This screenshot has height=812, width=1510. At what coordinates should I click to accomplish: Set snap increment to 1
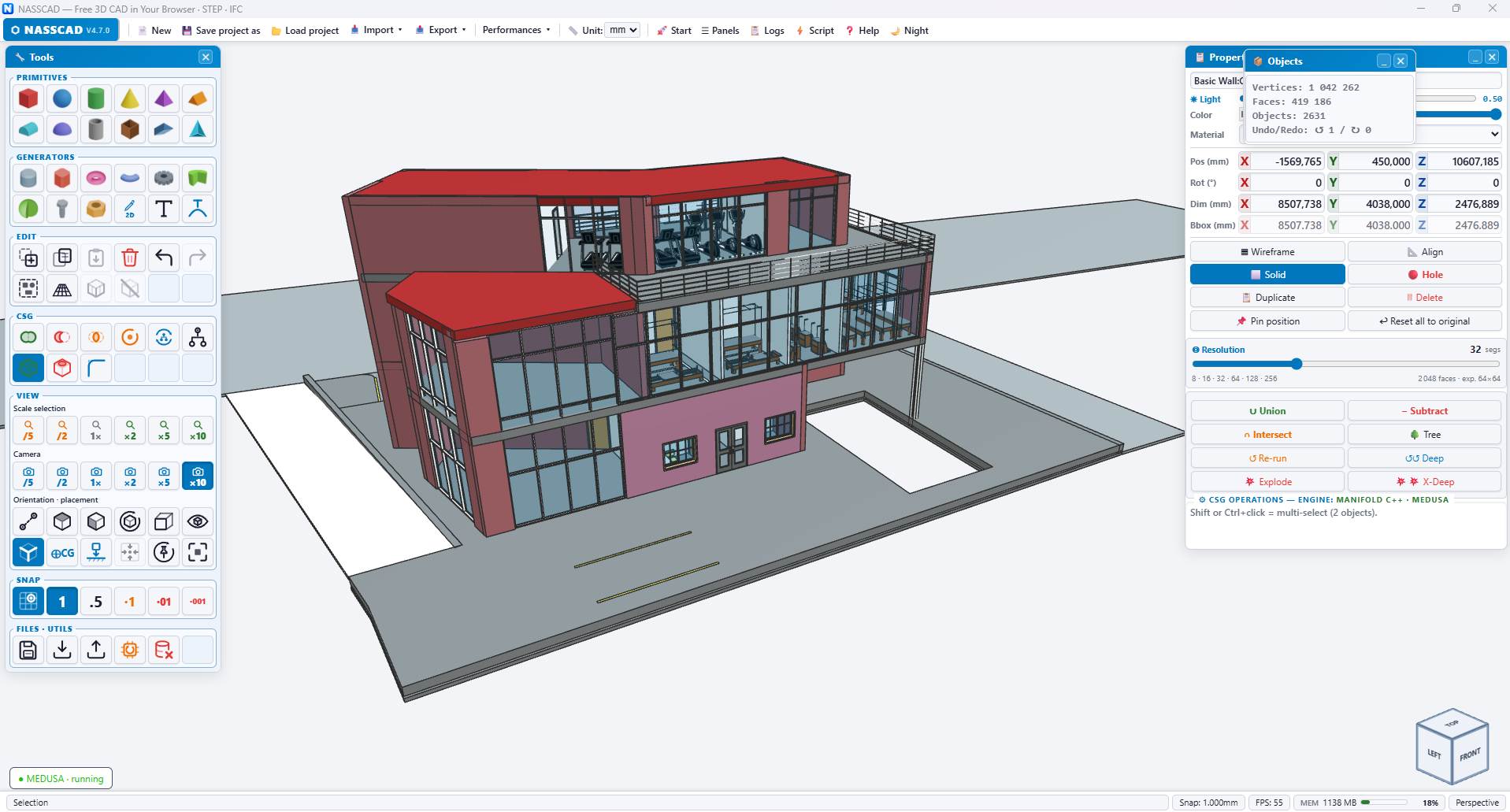(x=62, y=601)
